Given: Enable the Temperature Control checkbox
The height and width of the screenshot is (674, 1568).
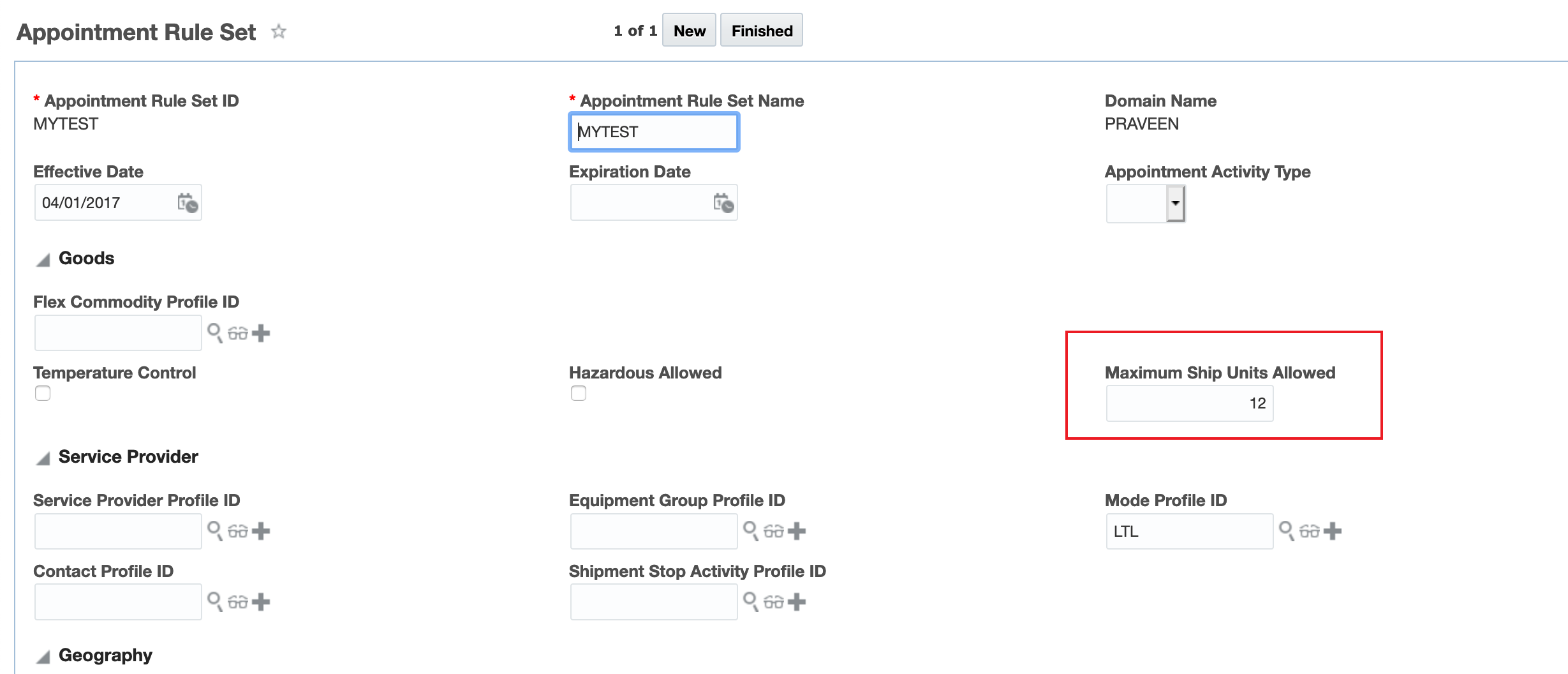Looking at the screenshot, I should (x=43, y=393).
